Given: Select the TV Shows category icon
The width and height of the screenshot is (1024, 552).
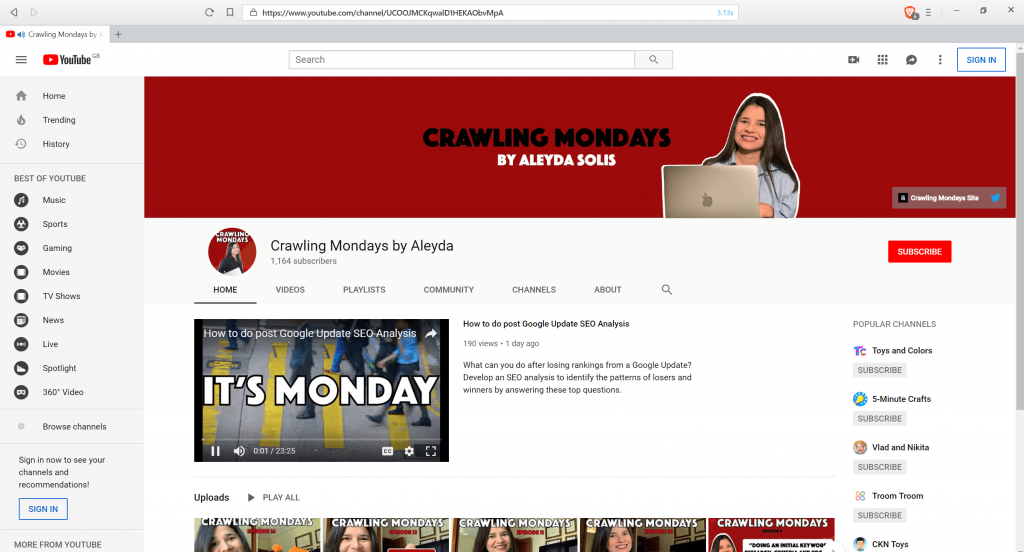Looking at the screenshot, I should click(22, 296).
